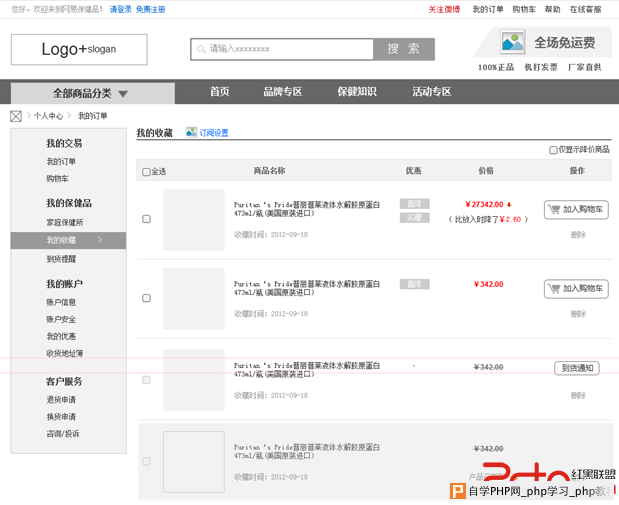The width and height of the screenshot is (619, 505).
Task: Click the 到货通知 button
Action: [x=577, y=368]
